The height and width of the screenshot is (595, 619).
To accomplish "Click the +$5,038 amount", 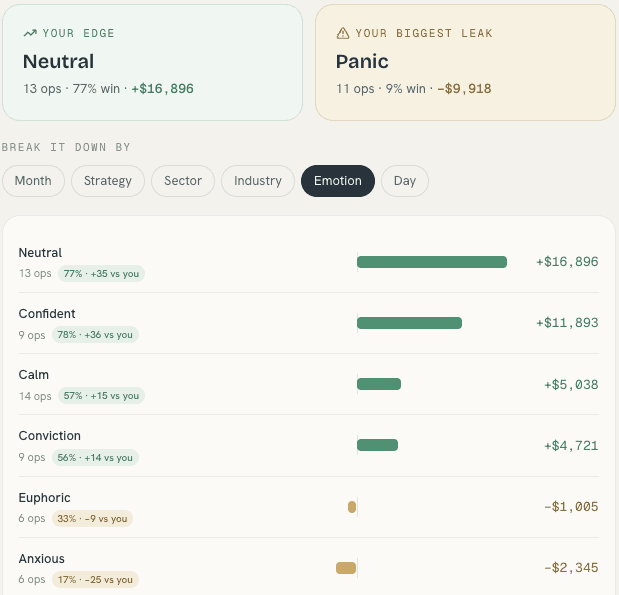I will point(571,385).
